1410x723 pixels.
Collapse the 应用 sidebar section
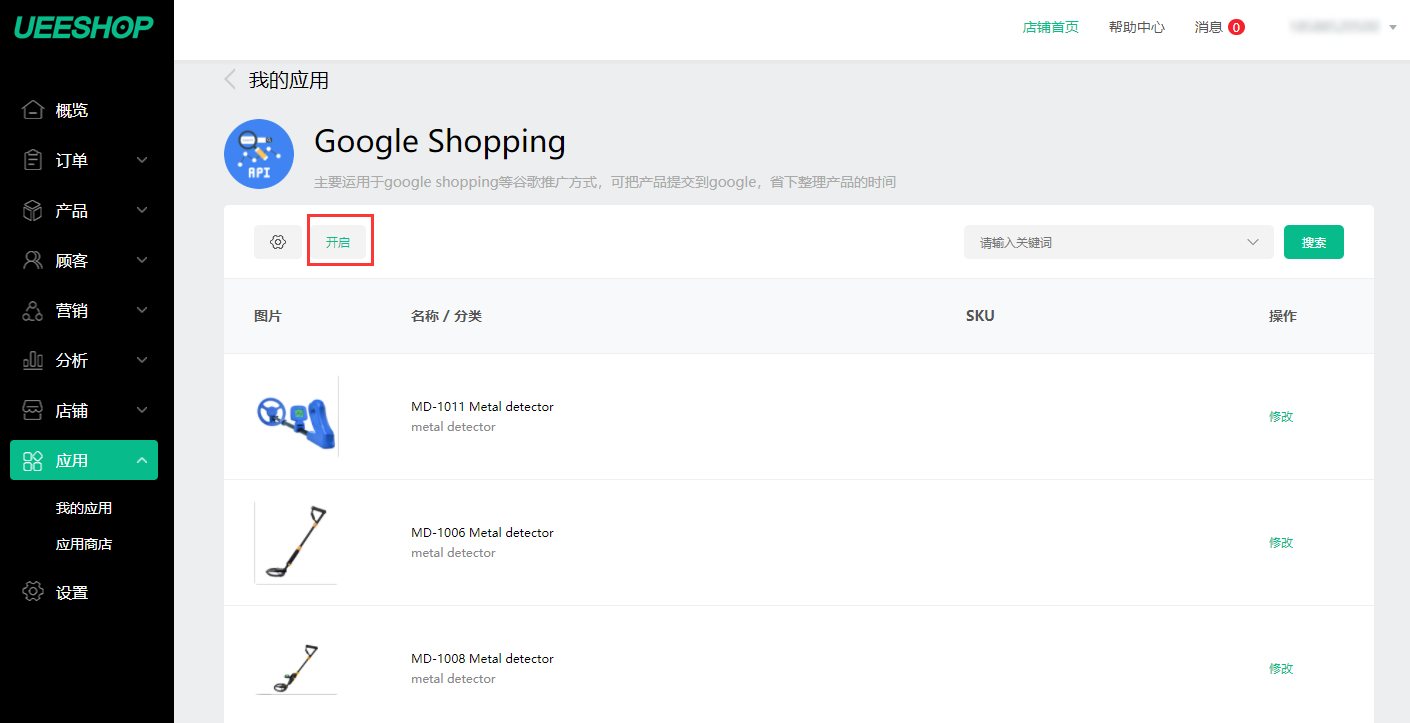142,460
